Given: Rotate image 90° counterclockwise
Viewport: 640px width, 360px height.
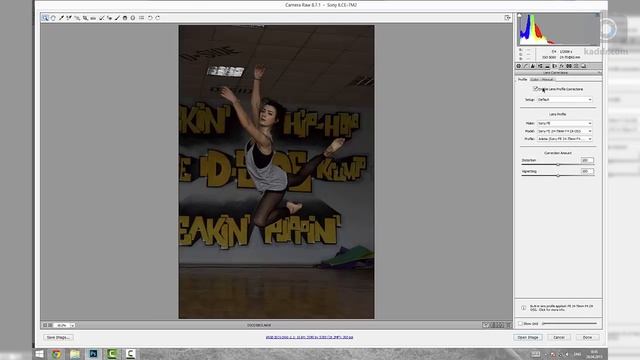Looking at the screenshot, I should tap(150, 18).
